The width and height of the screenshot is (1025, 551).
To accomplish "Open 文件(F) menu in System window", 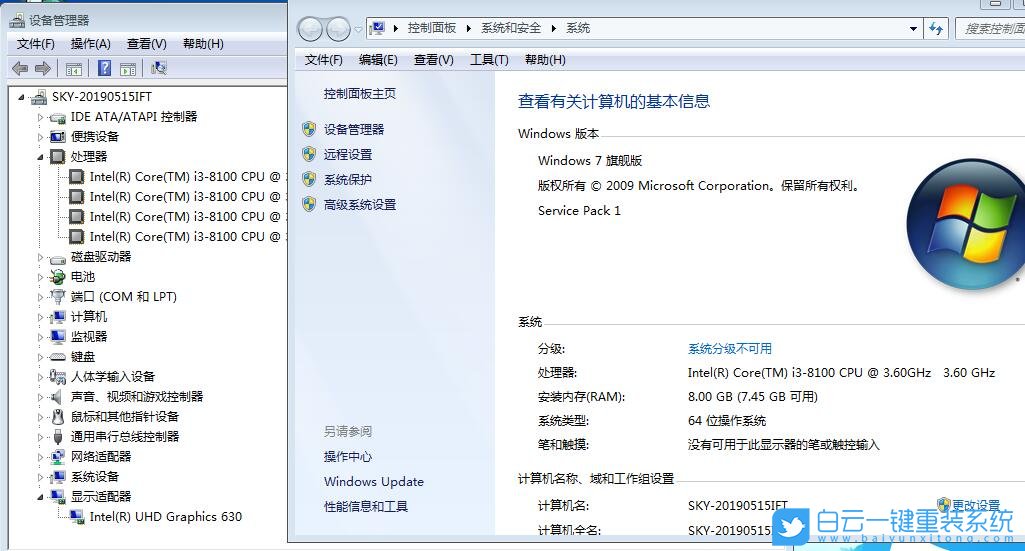I will 324,60.
